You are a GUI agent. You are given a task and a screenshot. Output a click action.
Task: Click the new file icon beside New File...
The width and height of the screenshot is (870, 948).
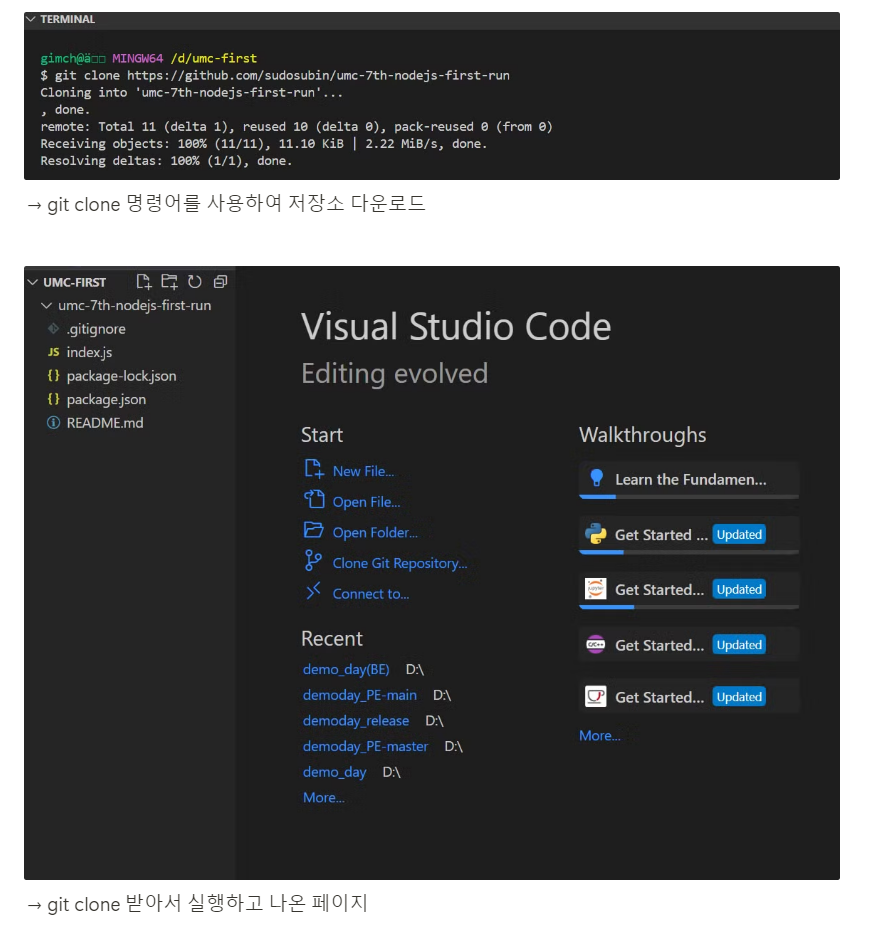[314, 469]
